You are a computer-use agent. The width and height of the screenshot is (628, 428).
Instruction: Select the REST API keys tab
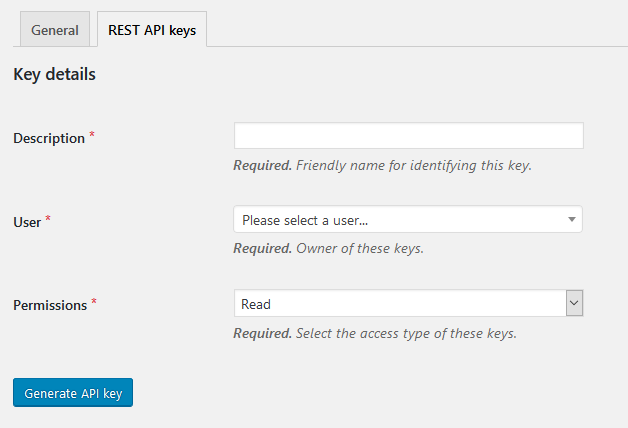coord(152,29)
